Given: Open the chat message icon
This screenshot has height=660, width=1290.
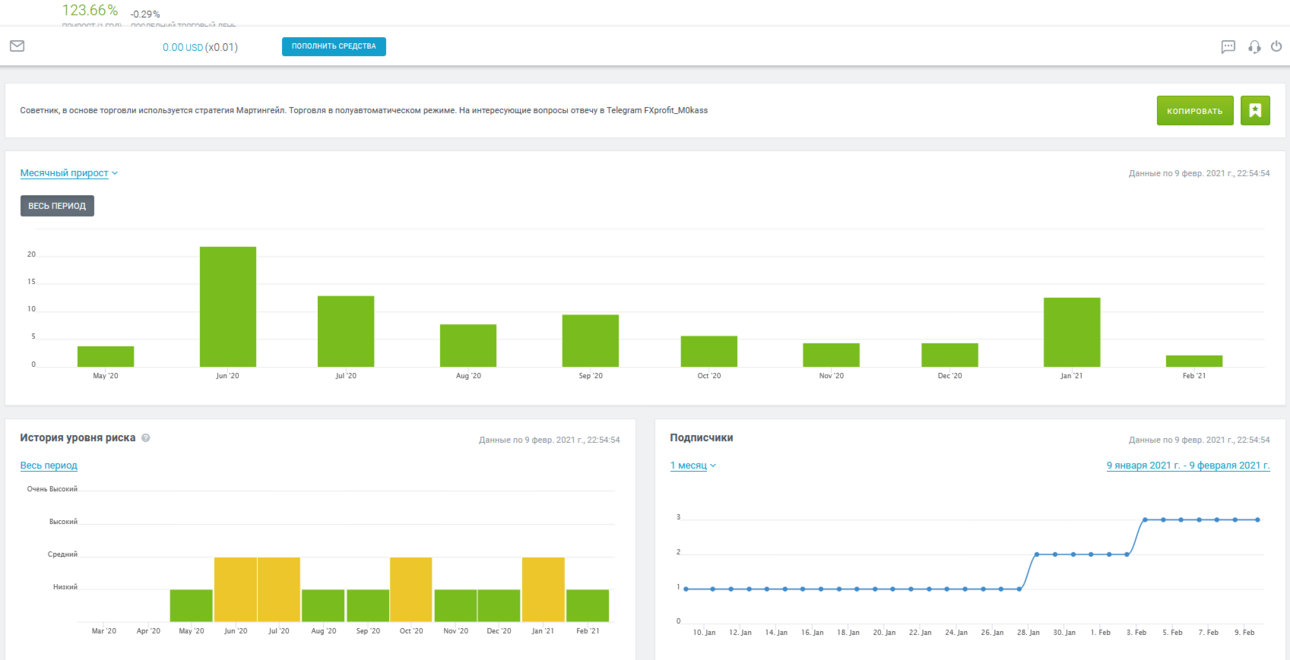Looking at the screenshot, I should coord(1228,47).
